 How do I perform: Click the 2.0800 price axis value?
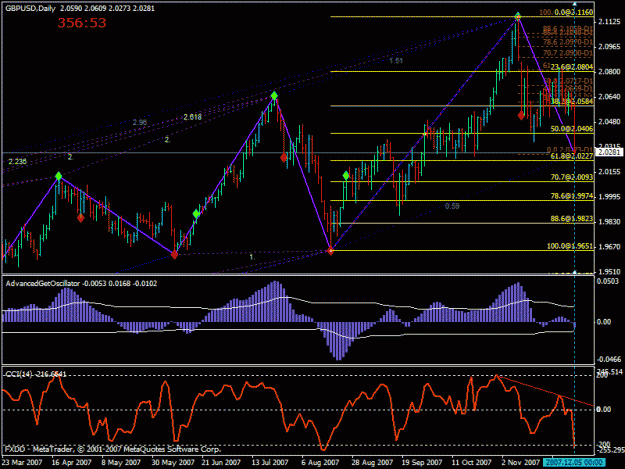point(609,72)
